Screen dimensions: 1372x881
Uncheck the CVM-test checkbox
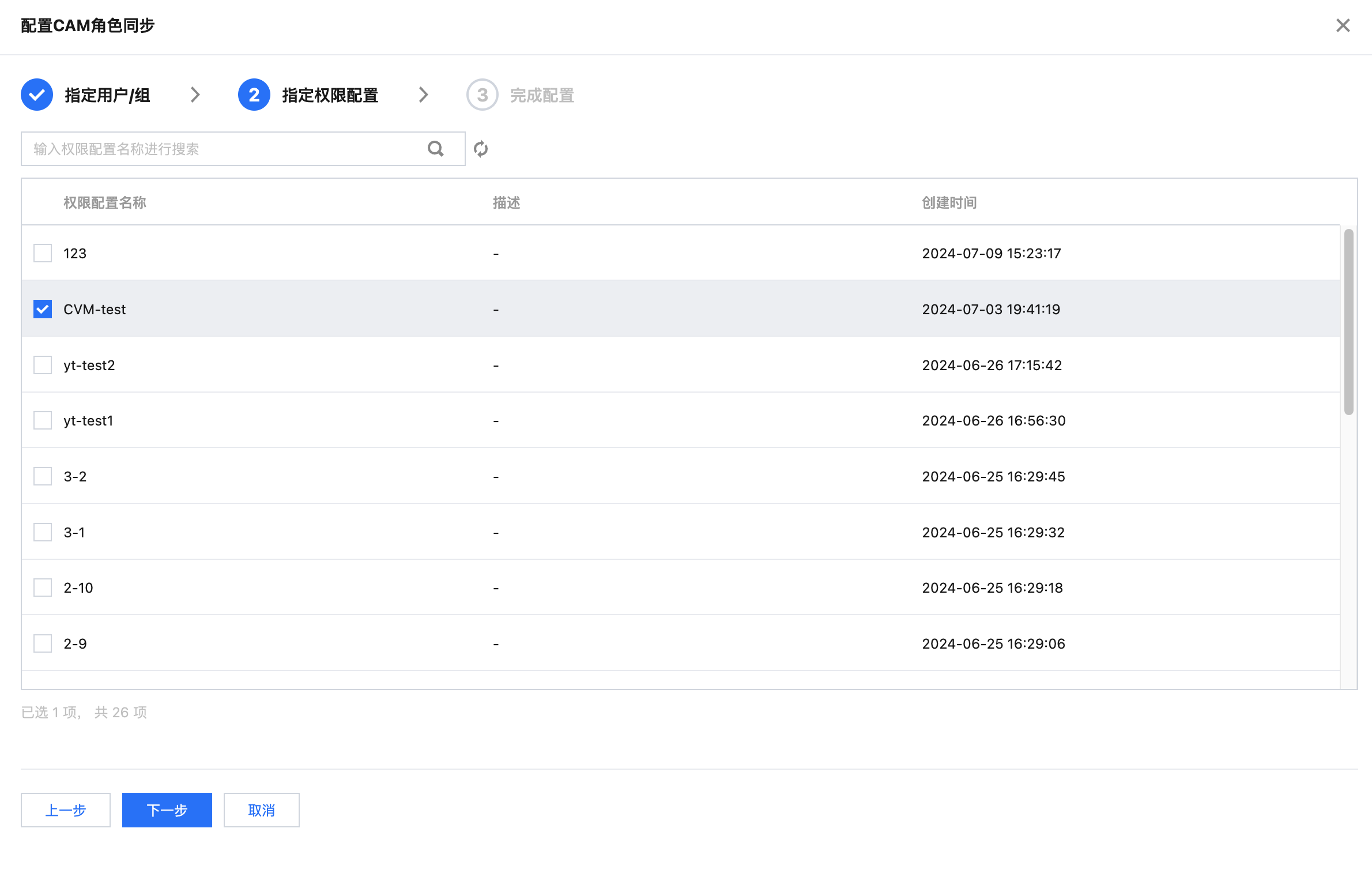[x=43, y=309]
